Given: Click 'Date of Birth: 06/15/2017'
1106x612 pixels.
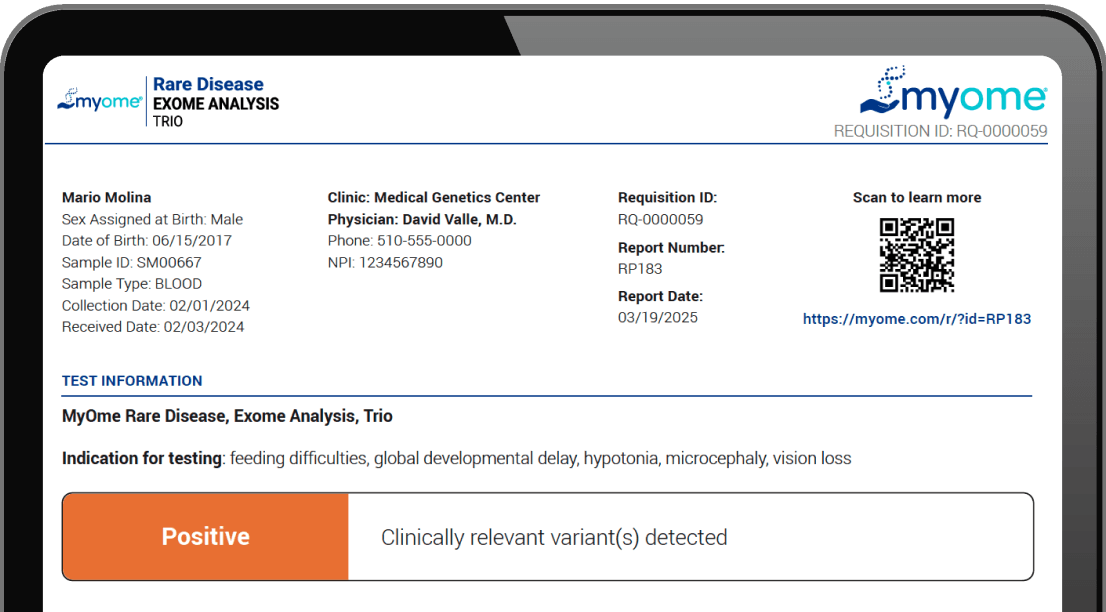Looking at the screenshot, I should click(147, 240).
